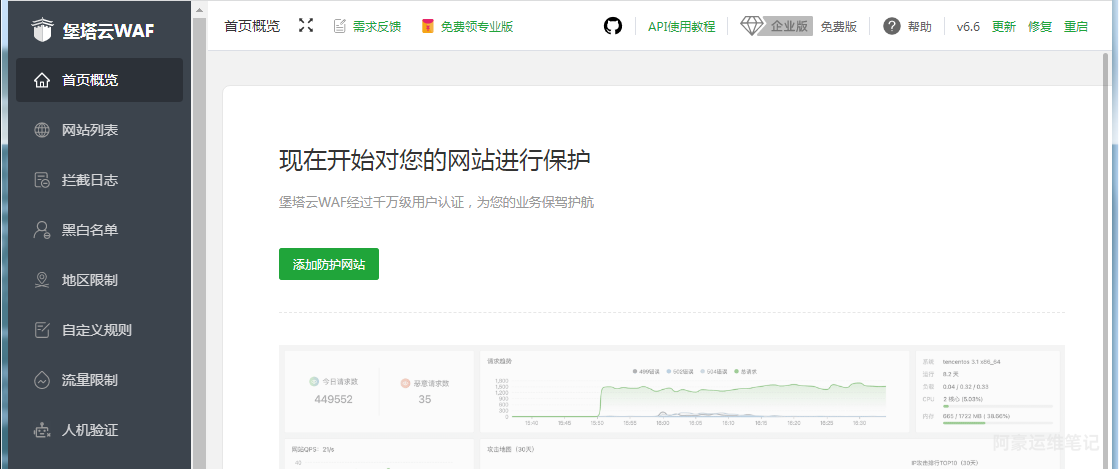Open the 需求反馈 link
The width and height of the screenshot is (1119, 469).
pyautogui.click(x=377, y=26)
